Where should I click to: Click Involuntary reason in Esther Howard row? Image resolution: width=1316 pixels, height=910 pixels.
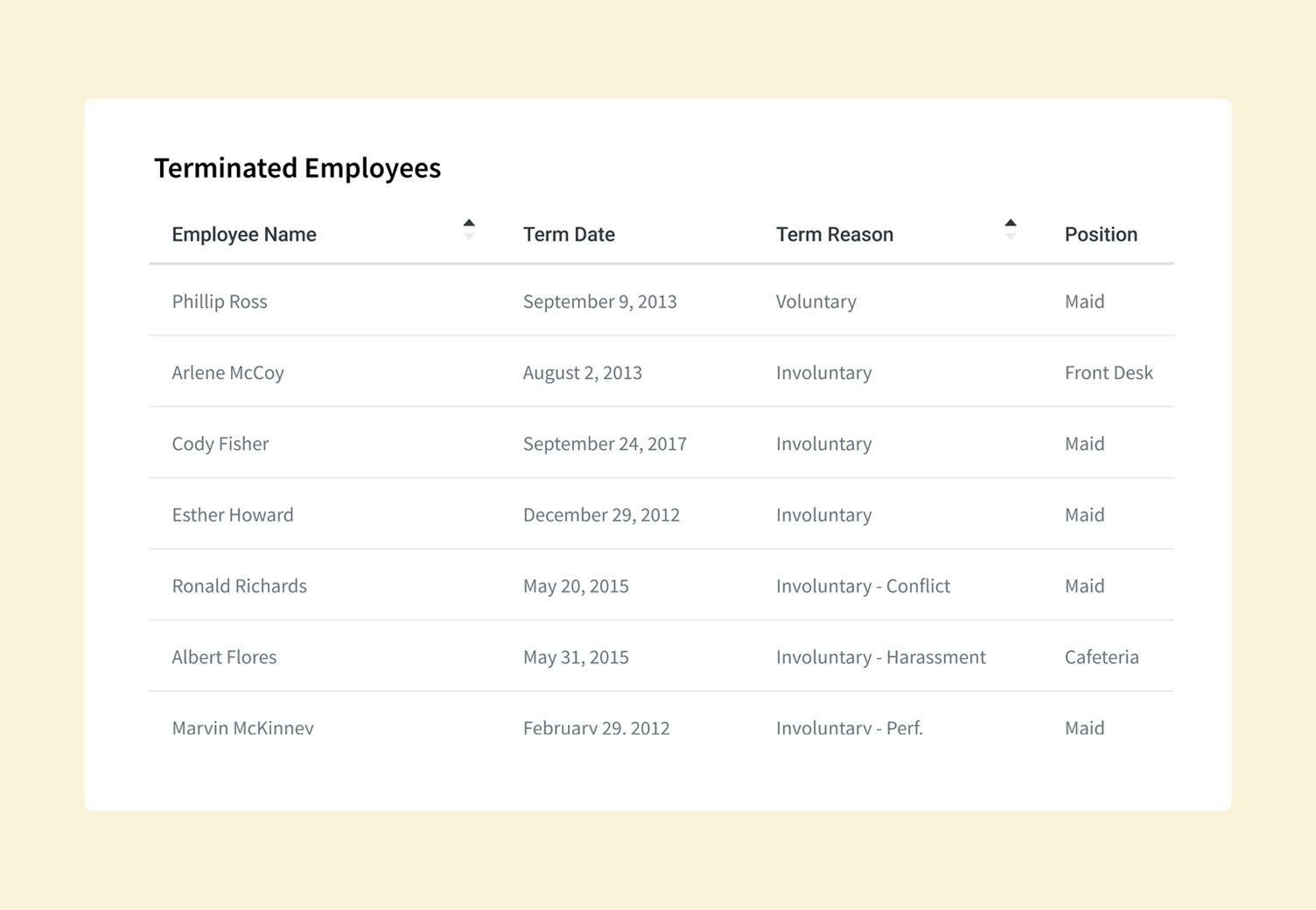click(824, 514)
